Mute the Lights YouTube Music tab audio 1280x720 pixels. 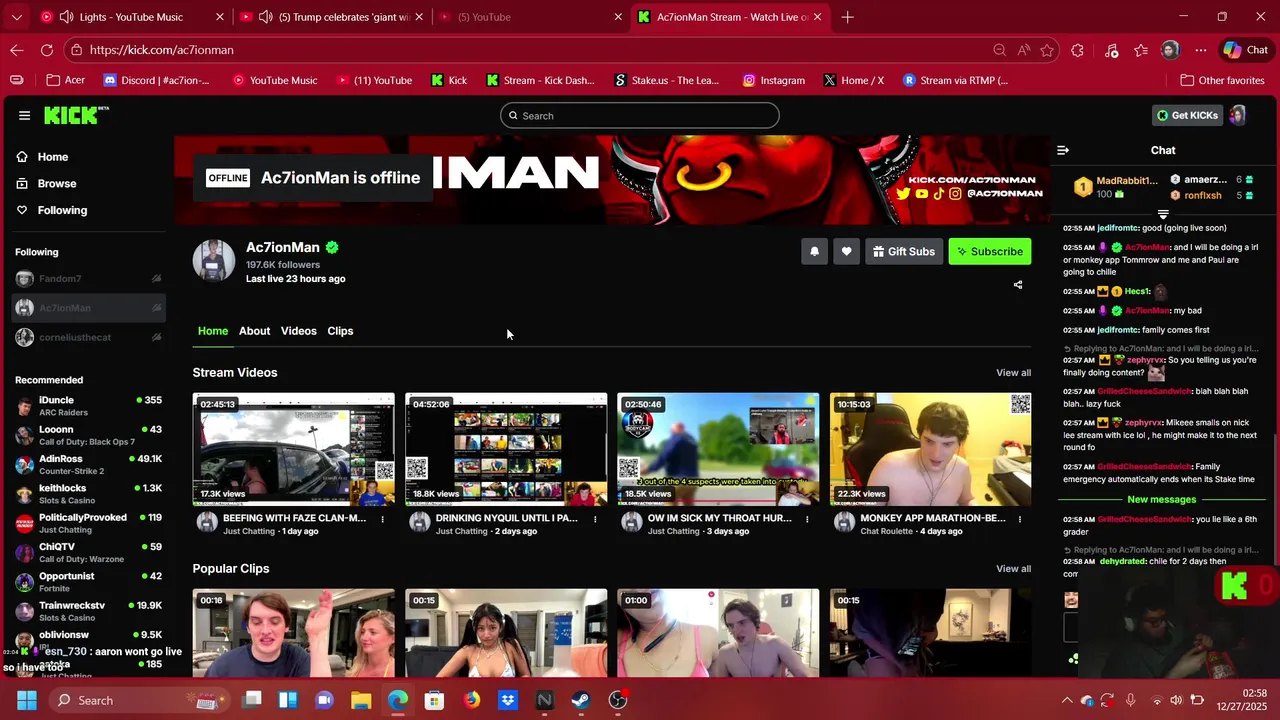[66, 17]
